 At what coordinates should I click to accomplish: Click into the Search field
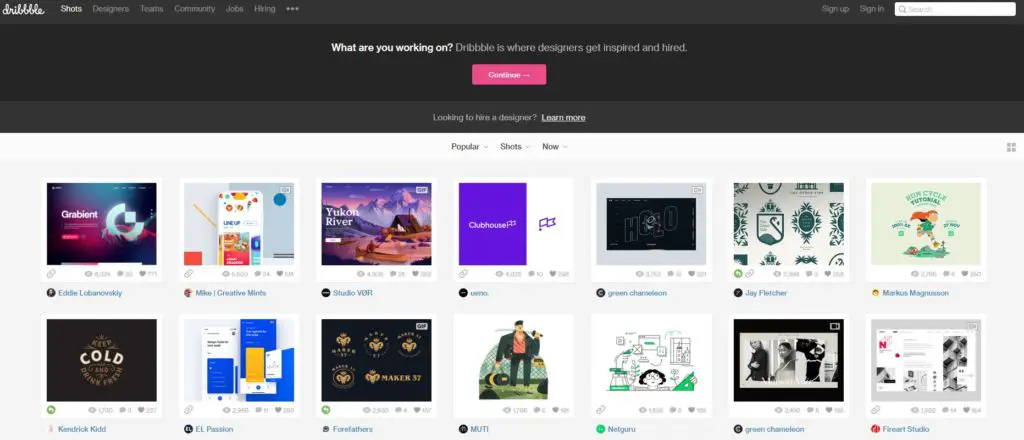(x=955, y=9)
